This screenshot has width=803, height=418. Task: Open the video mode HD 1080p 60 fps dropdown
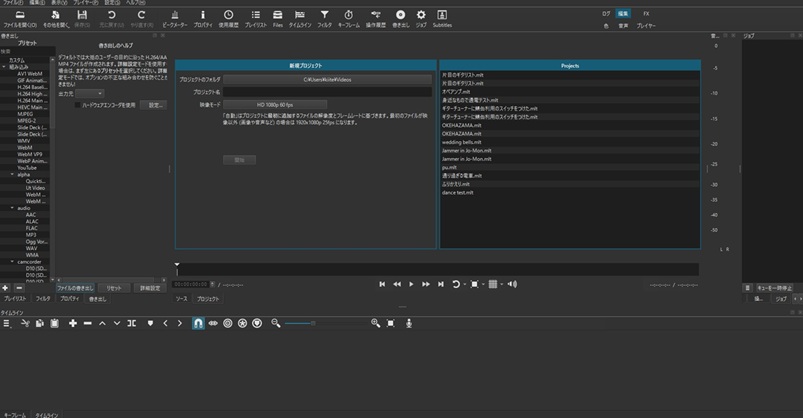[x=274, y=103]
